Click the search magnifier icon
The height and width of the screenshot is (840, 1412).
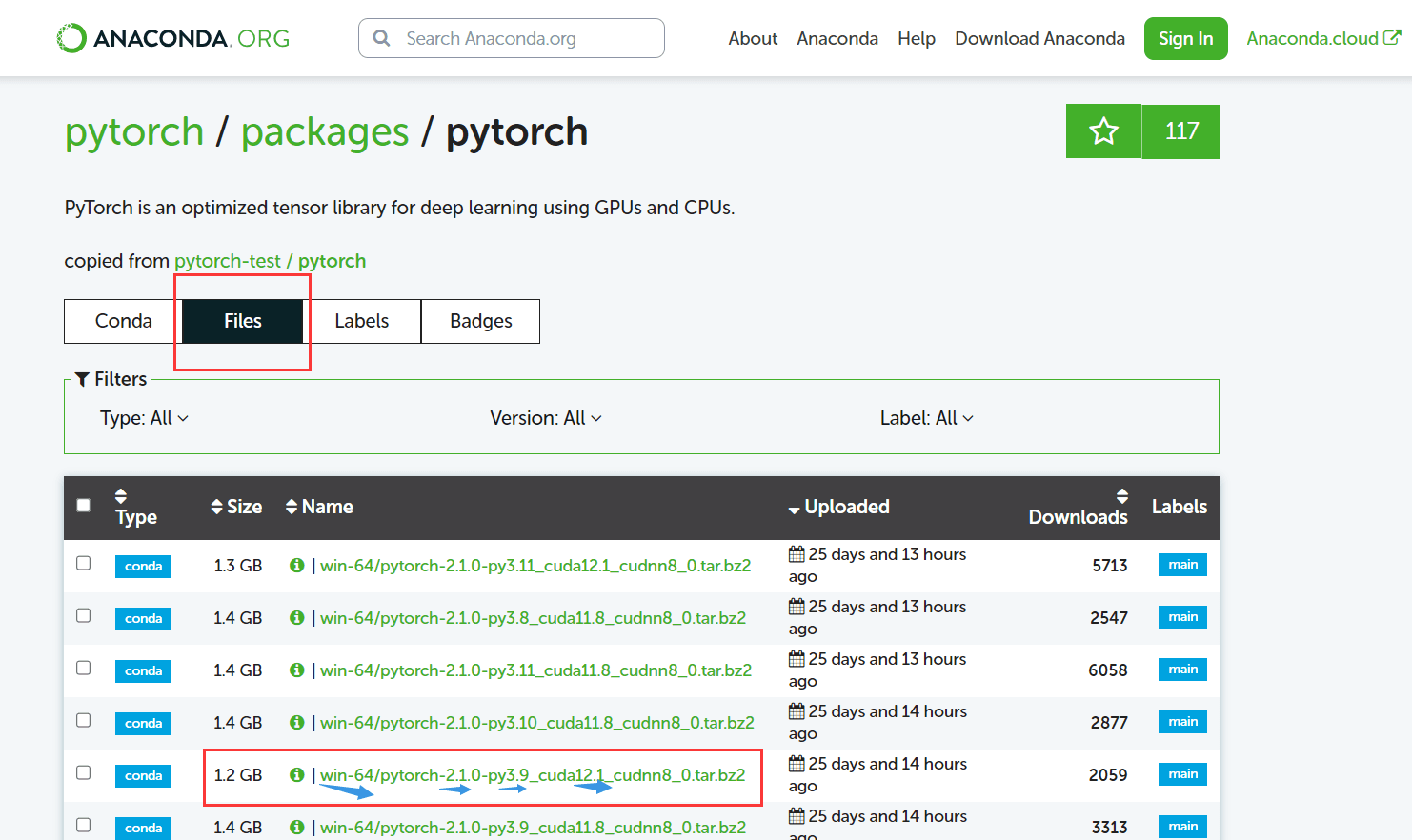pos(382,38)
